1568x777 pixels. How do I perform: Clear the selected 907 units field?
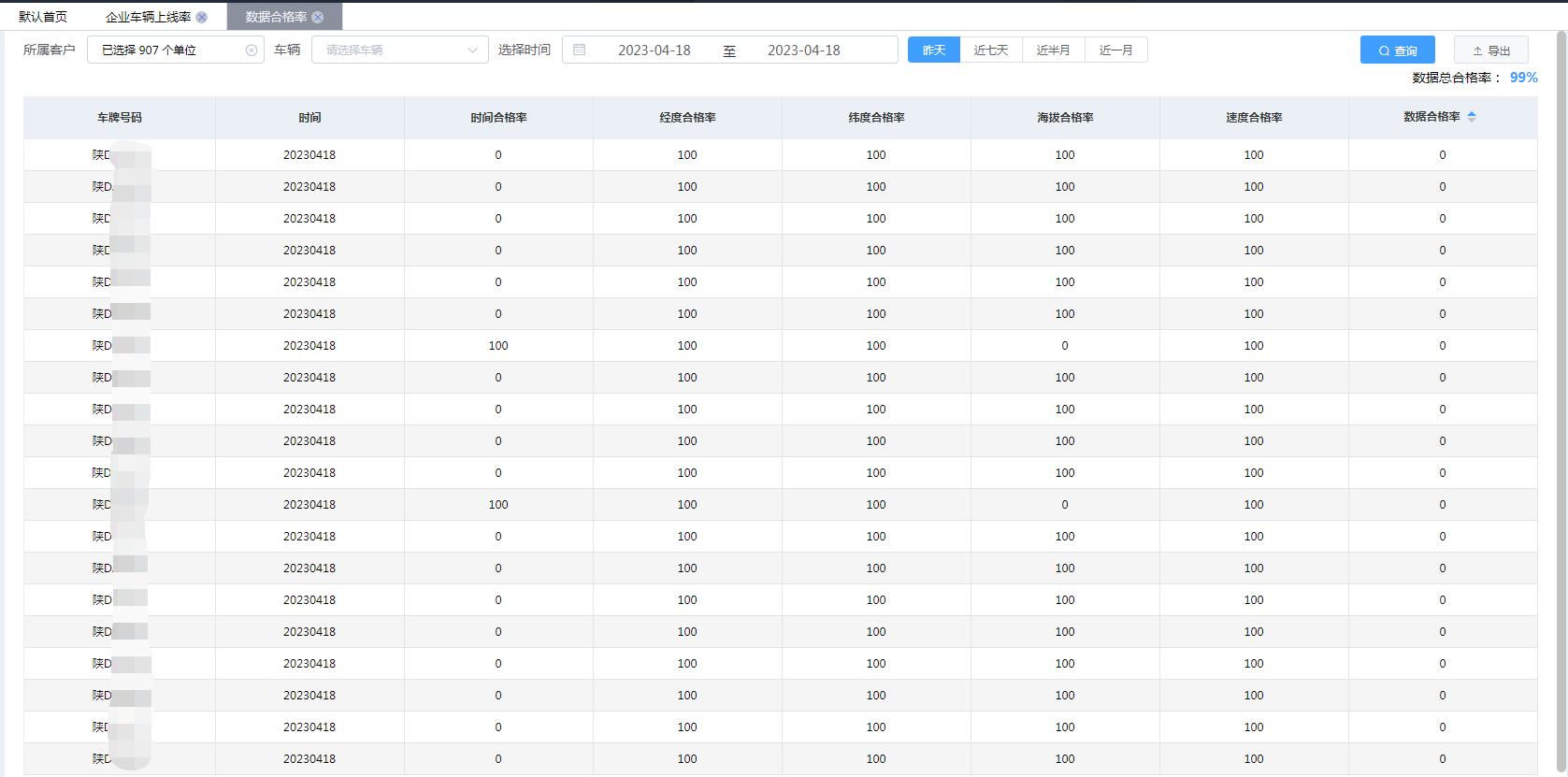(x=252, y=50)
